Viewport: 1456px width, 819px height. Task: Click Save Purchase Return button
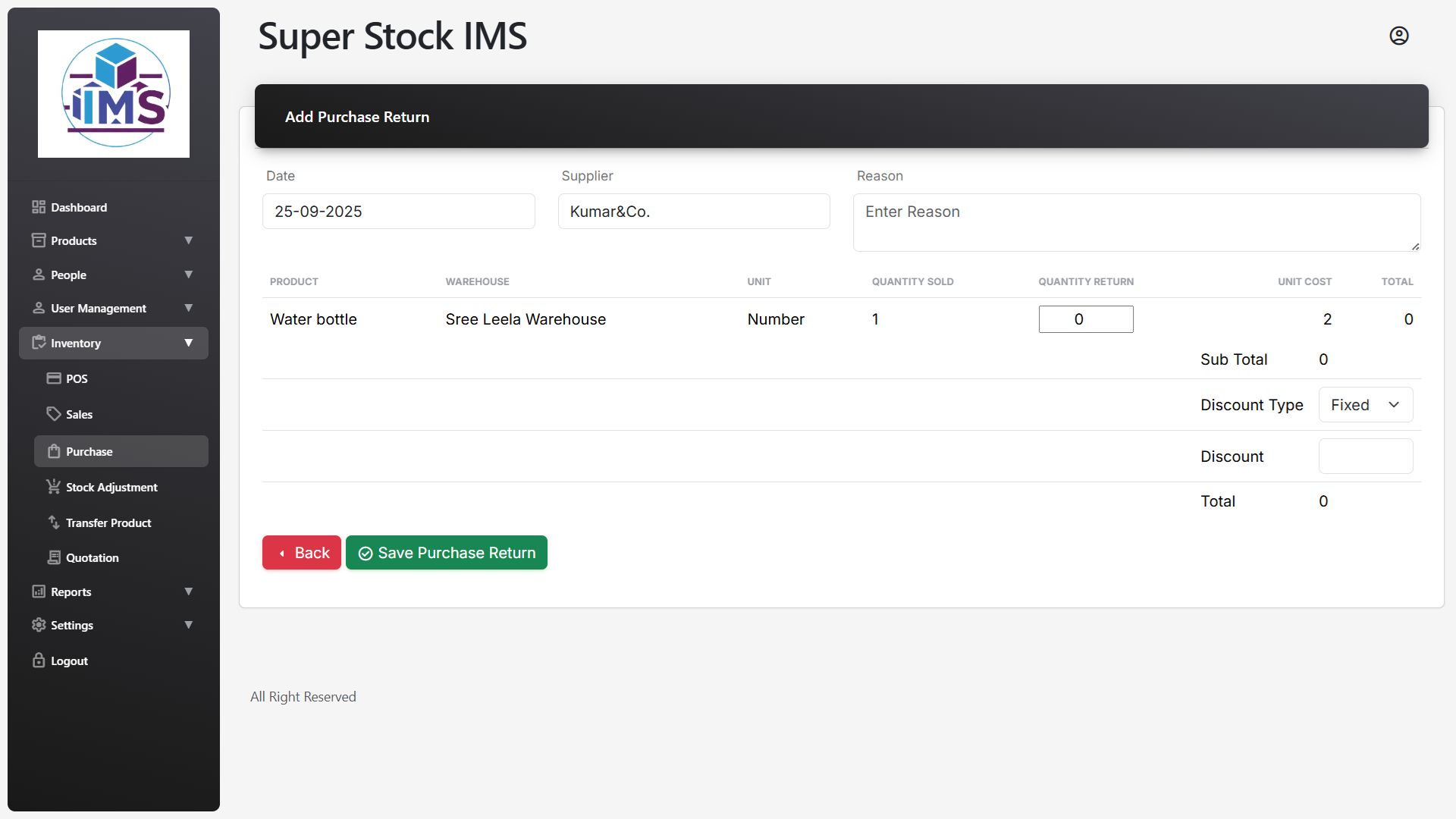point(447,553)
